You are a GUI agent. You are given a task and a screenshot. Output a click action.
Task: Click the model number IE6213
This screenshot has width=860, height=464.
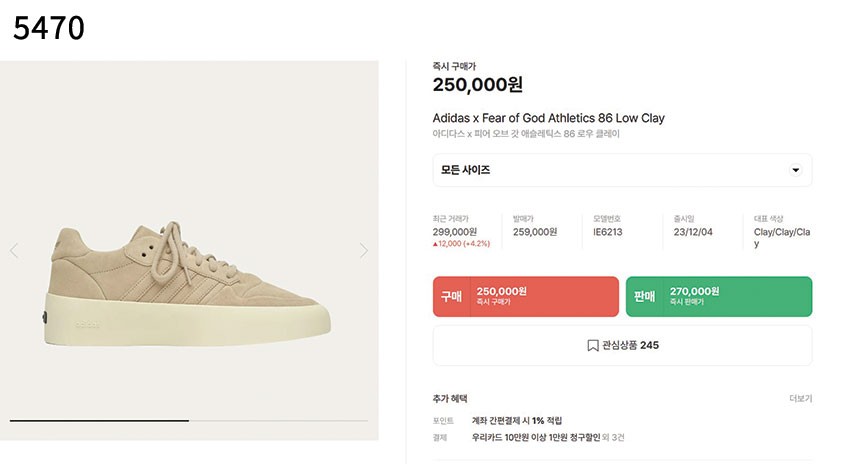pos(608,232)
